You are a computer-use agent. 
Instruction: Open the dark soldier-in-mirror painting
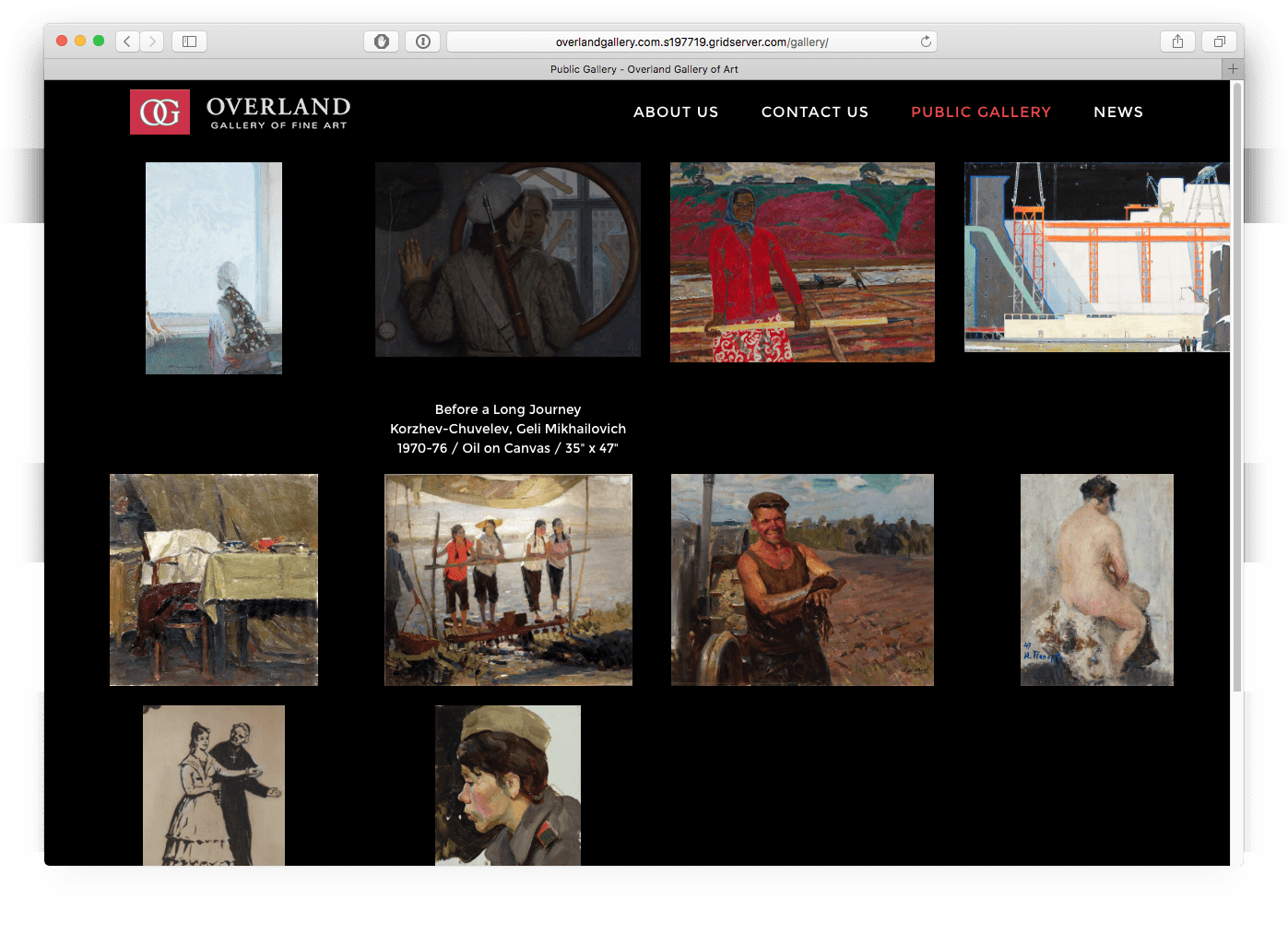508,260
